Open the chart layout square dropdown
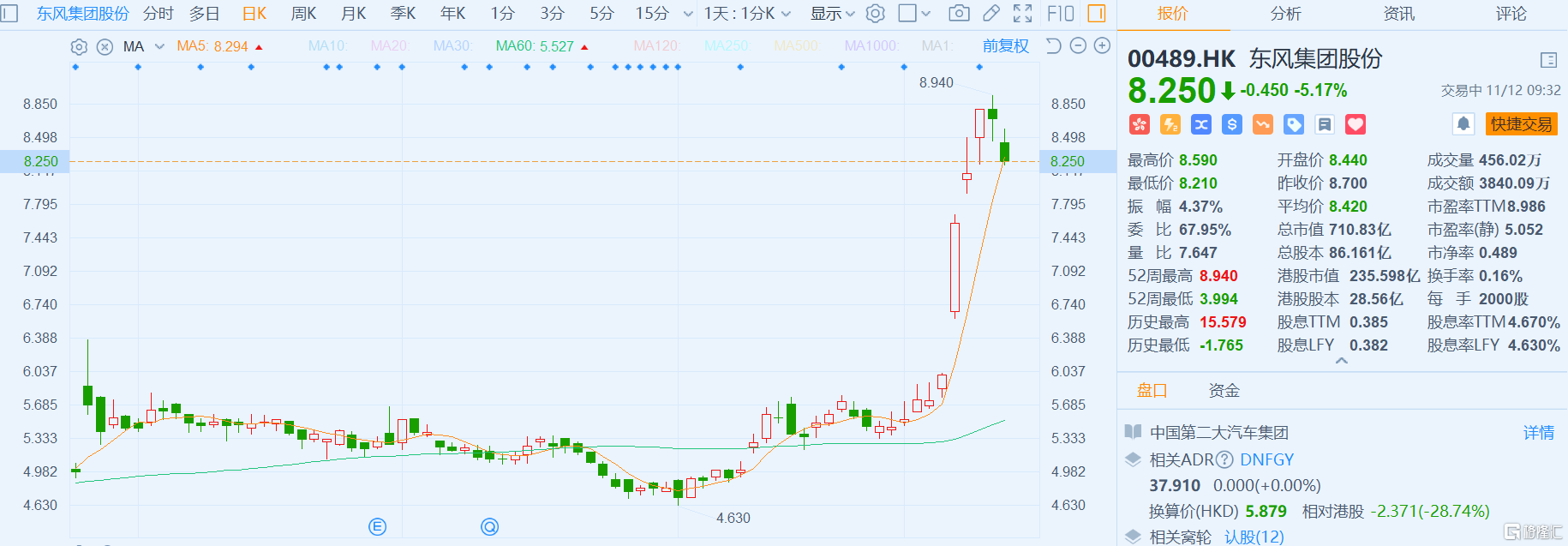 tap(914, 14)
